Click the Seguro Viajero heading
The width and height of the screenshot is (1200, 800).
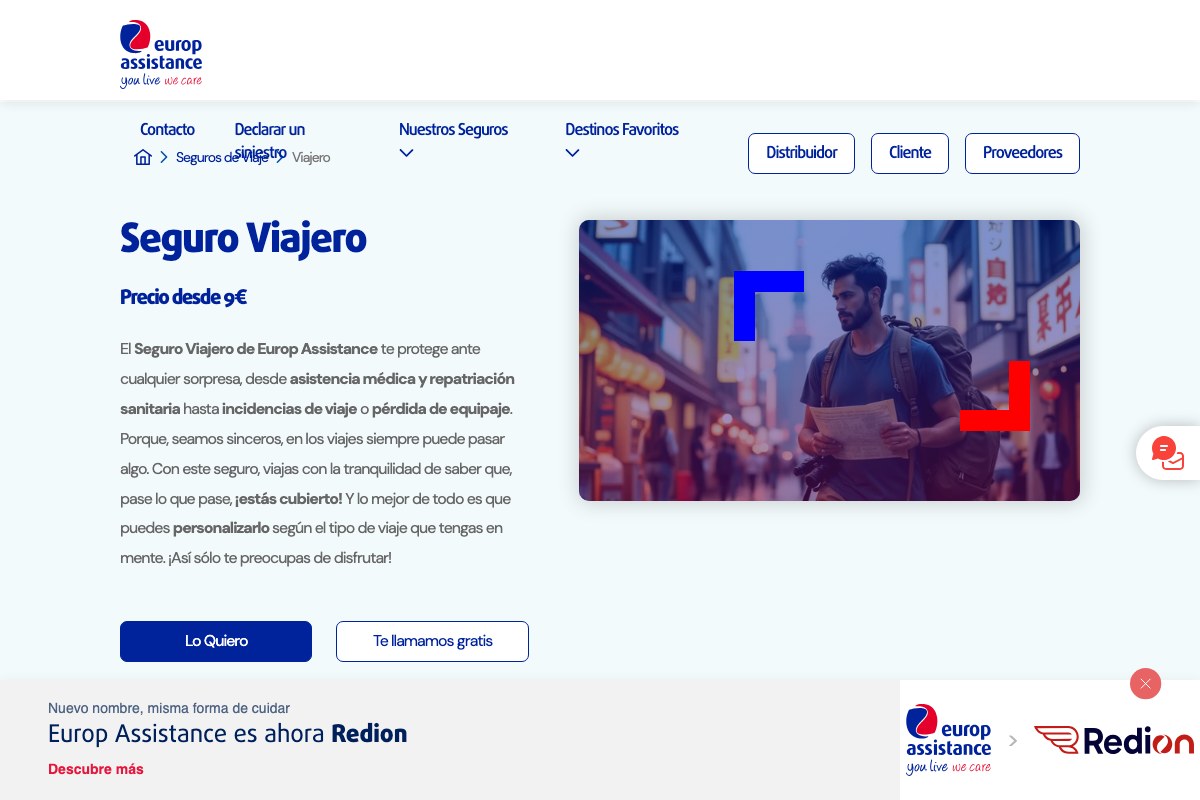pyautogui.click(x=243, y=239)
